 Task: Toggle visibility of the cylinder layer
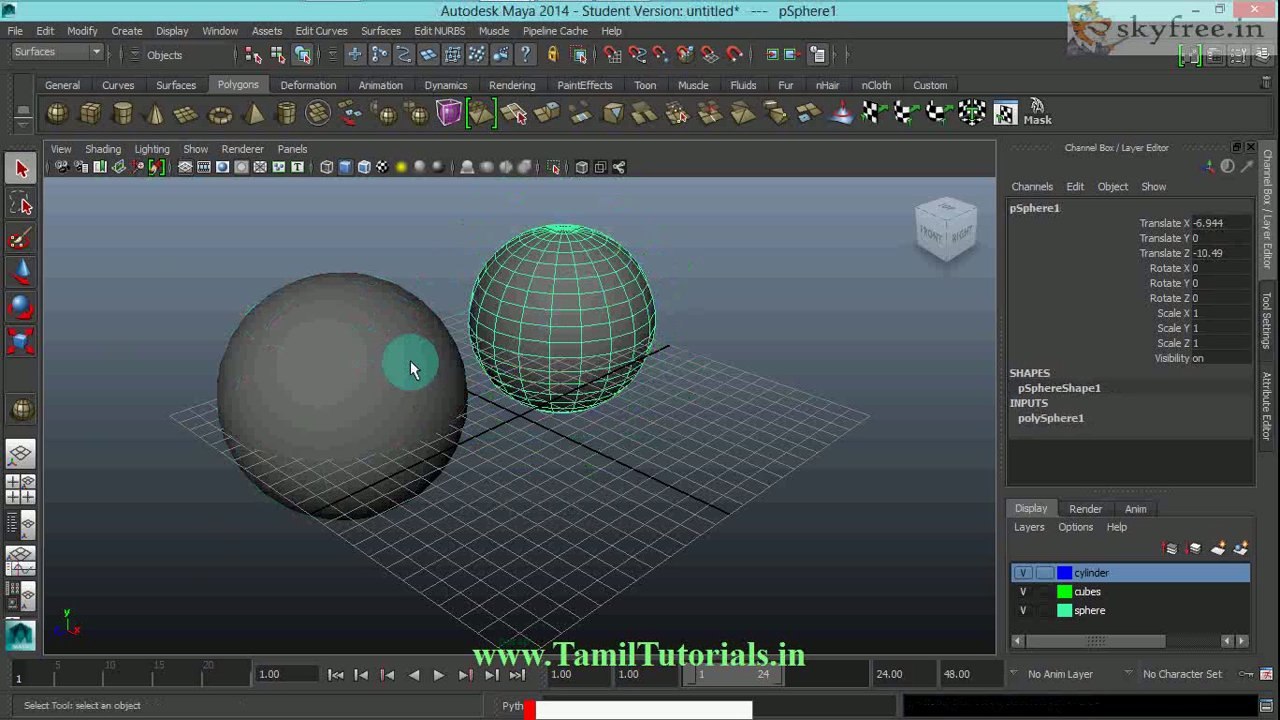[x=1023, y=573]
